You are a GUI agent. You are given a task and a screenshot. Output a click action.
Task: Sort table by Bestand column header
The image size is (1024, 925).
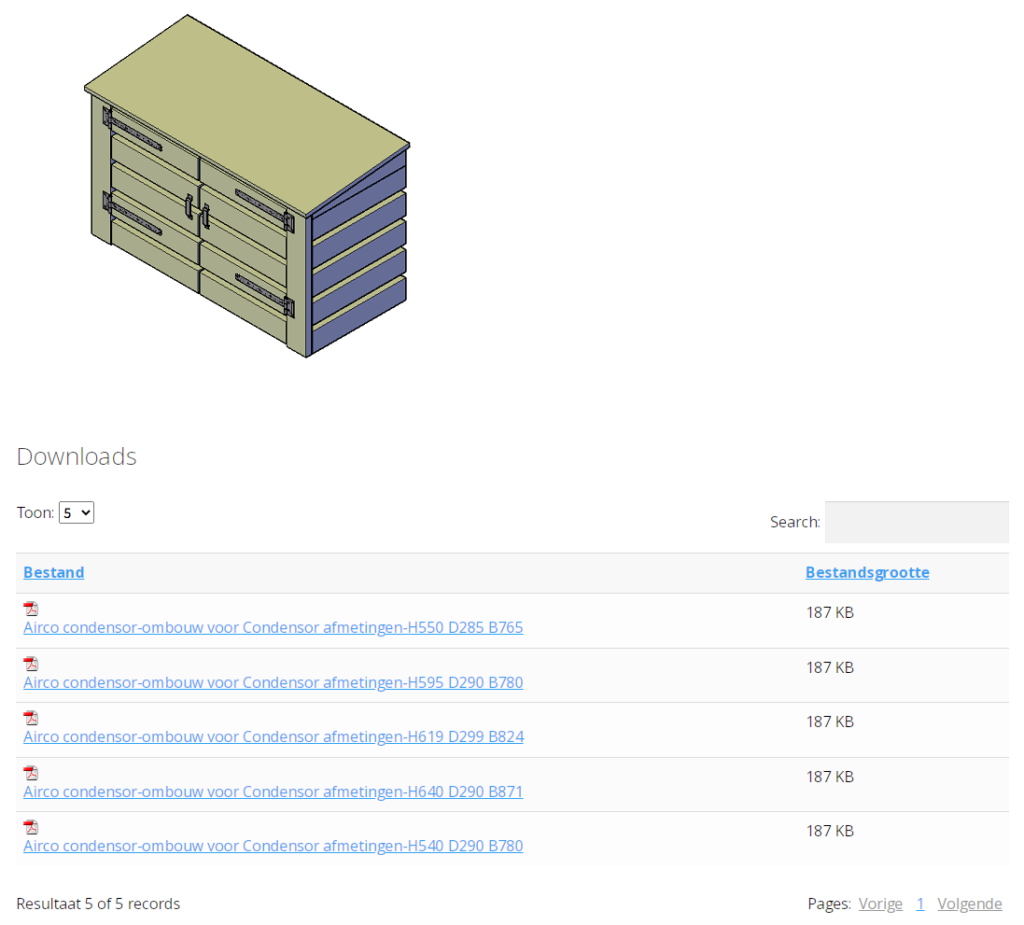[x=54, y=573]
